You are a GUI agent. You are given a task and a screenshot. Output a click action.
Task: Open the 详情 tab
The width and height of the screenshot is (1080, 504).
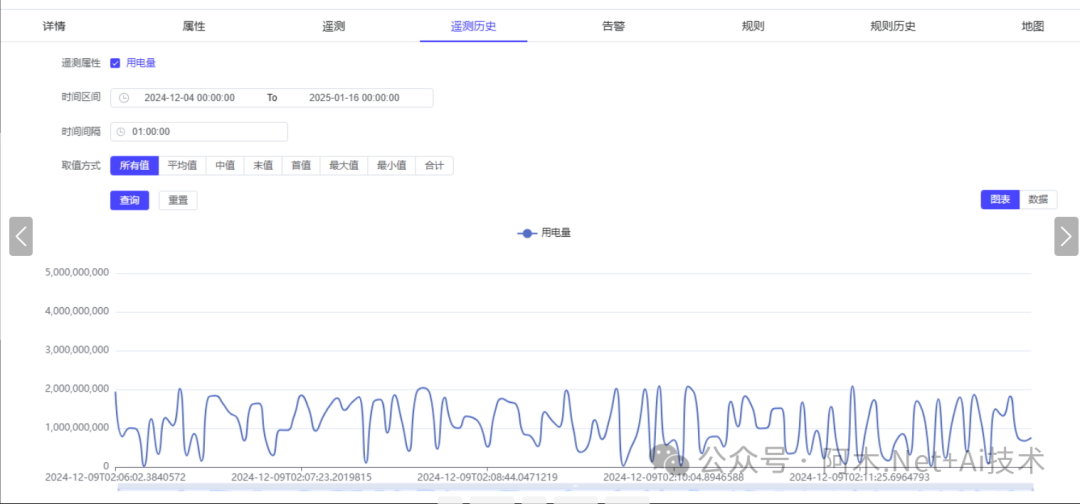pos(54,27)
